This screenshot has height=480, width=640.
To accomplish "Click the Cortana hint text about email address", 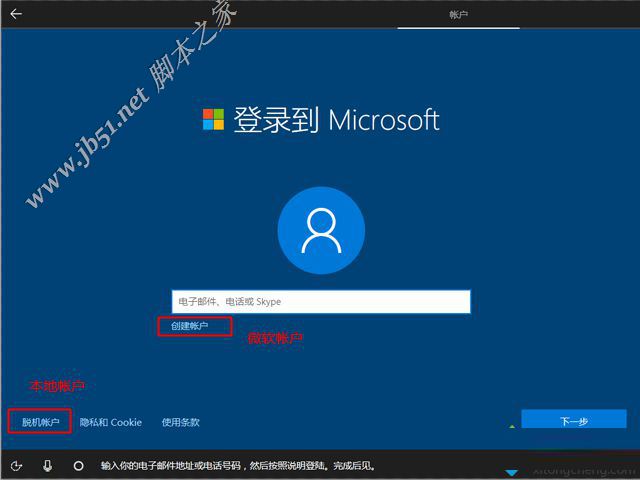I will pos(238,466).
